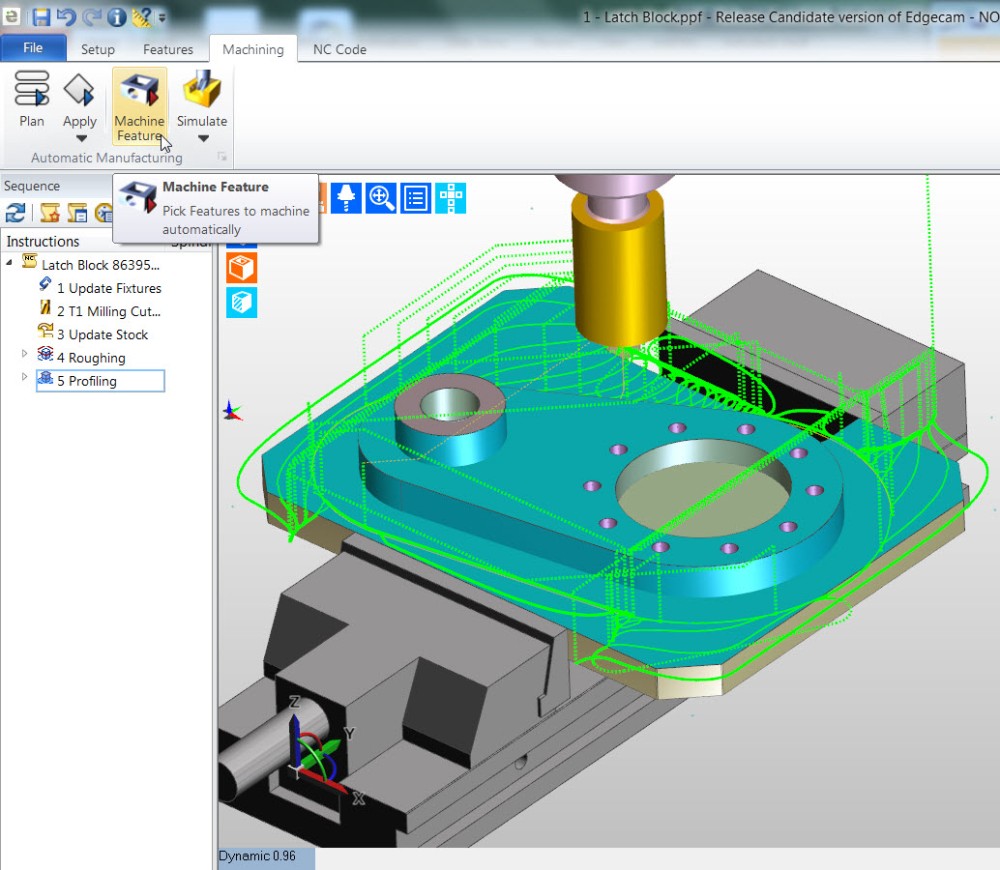The image size is (1000, 870).
Task: Click the Machine Feature icon
Action: [x=139, y=91]
